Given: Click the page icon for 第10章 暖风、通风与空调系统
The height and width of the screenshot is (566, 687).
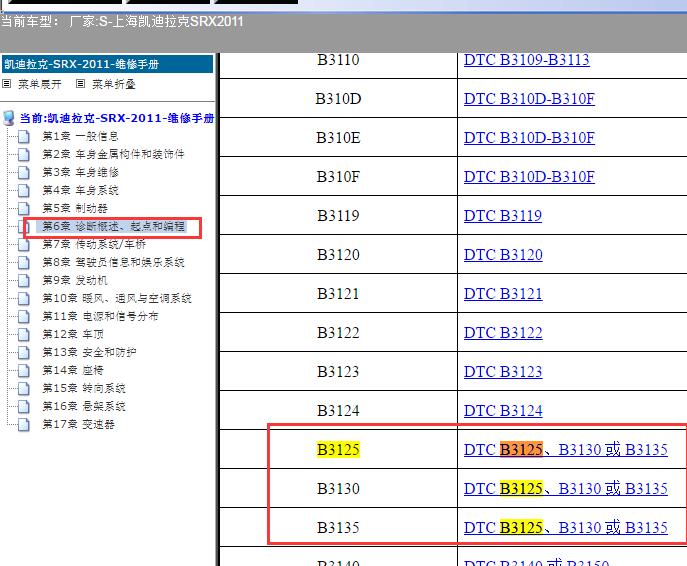Looking at the screenshot, I should point(24,298).
